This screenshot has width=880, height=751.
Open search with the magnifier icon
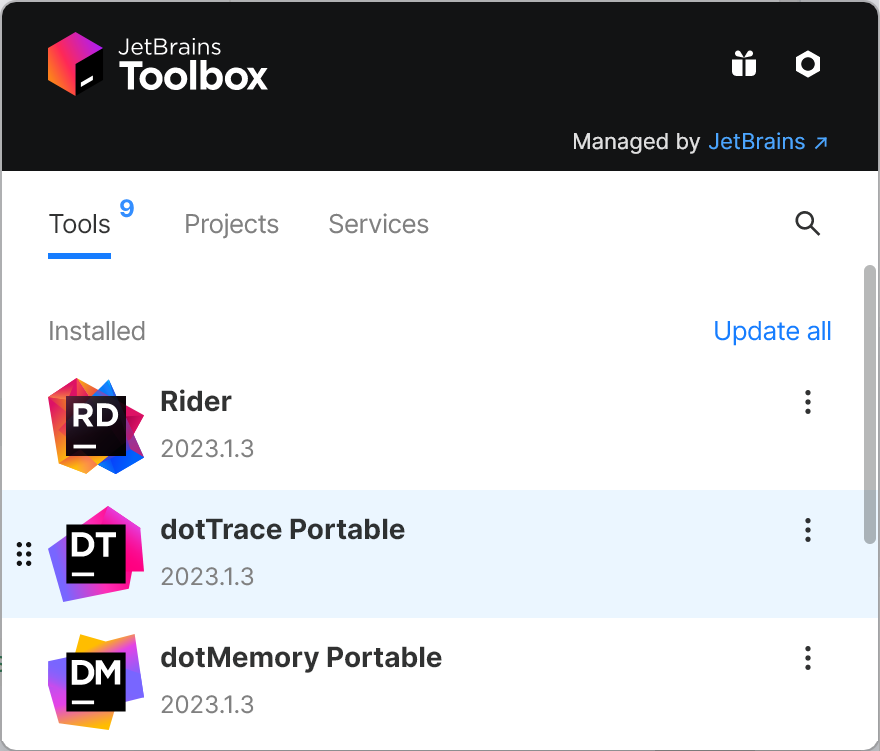click(807, 224)
